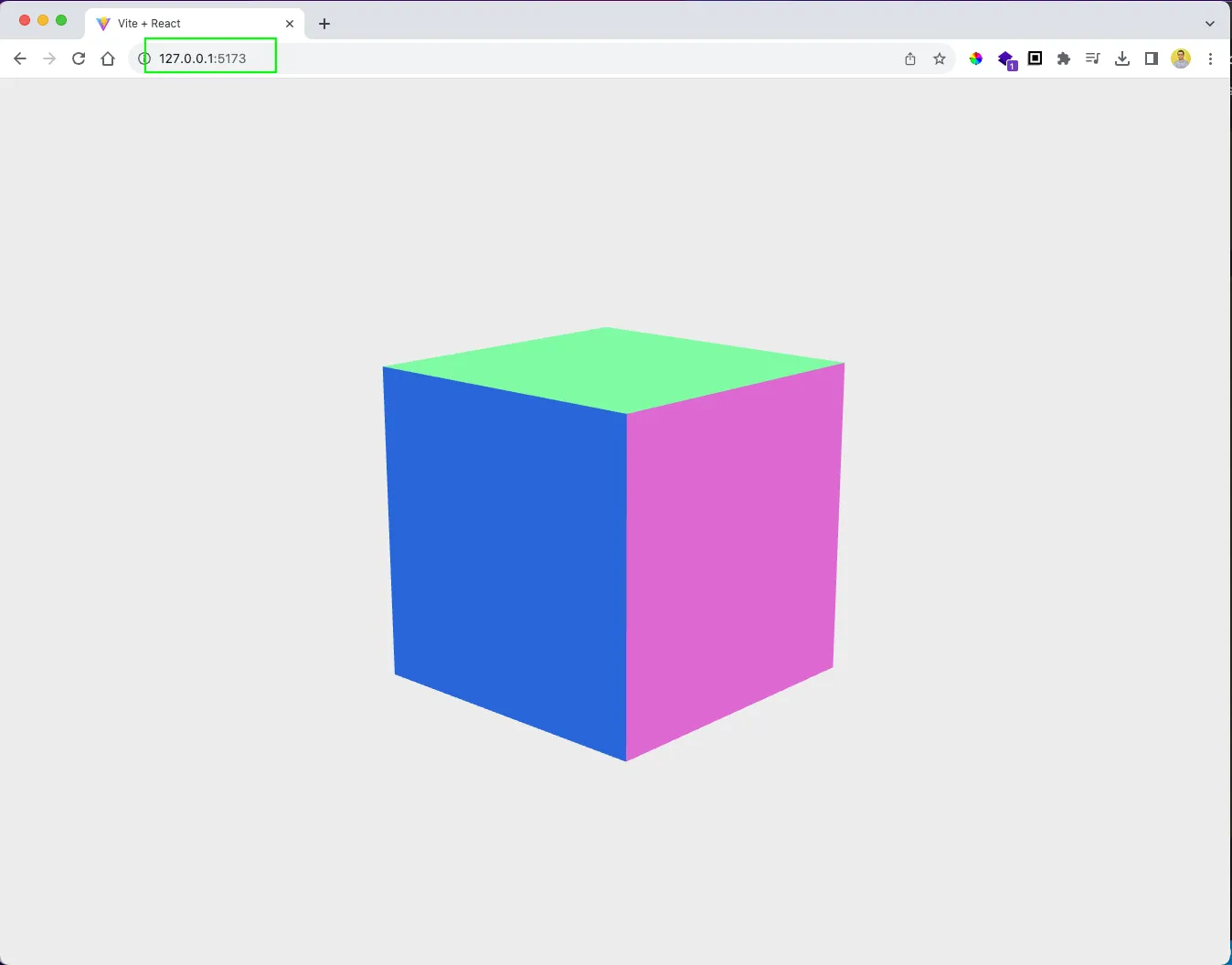Expand the tab search chevron

point(1210,24)
